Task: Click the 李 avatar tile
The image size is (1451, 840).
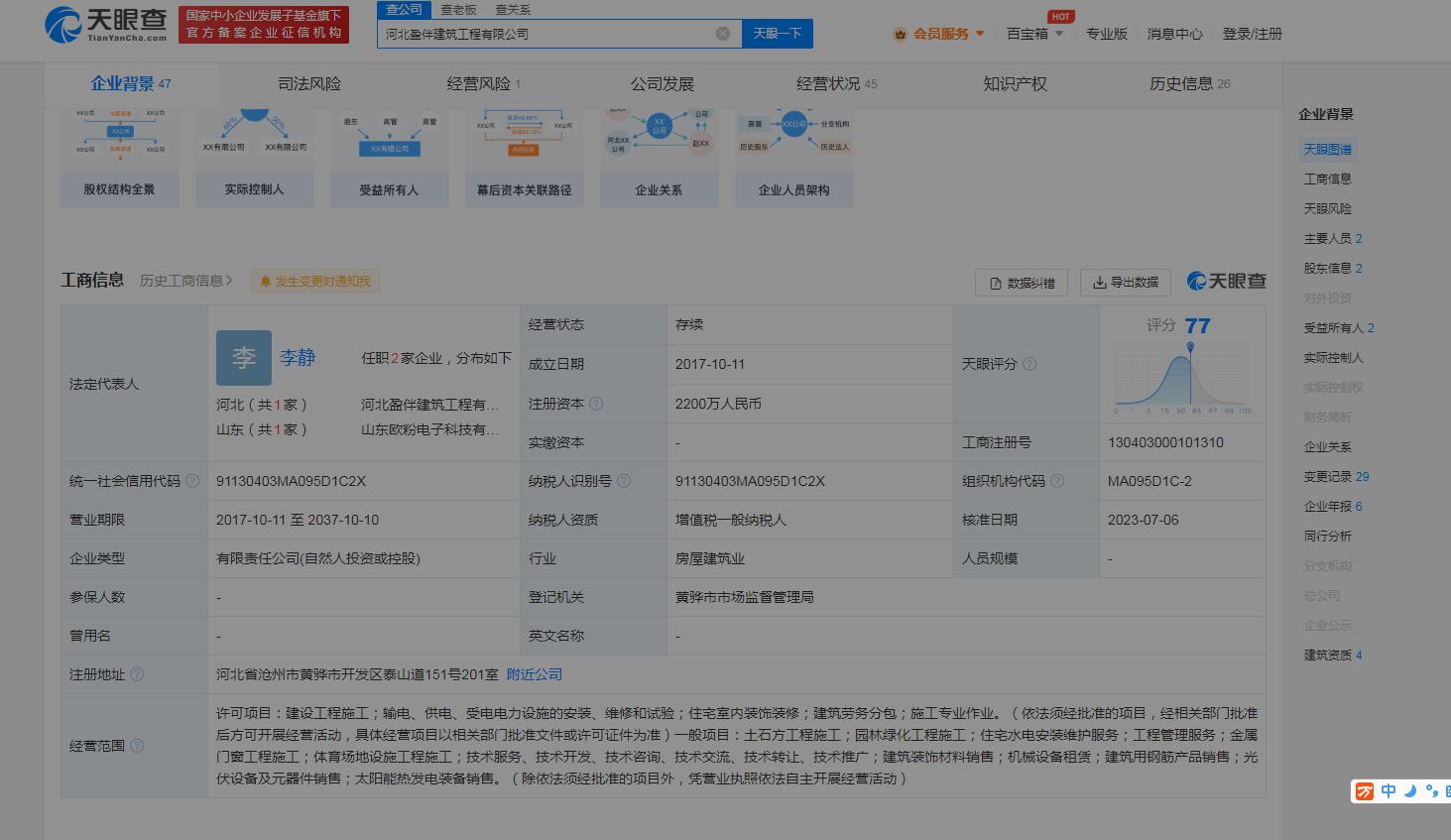Action: (x=244, y=358)
